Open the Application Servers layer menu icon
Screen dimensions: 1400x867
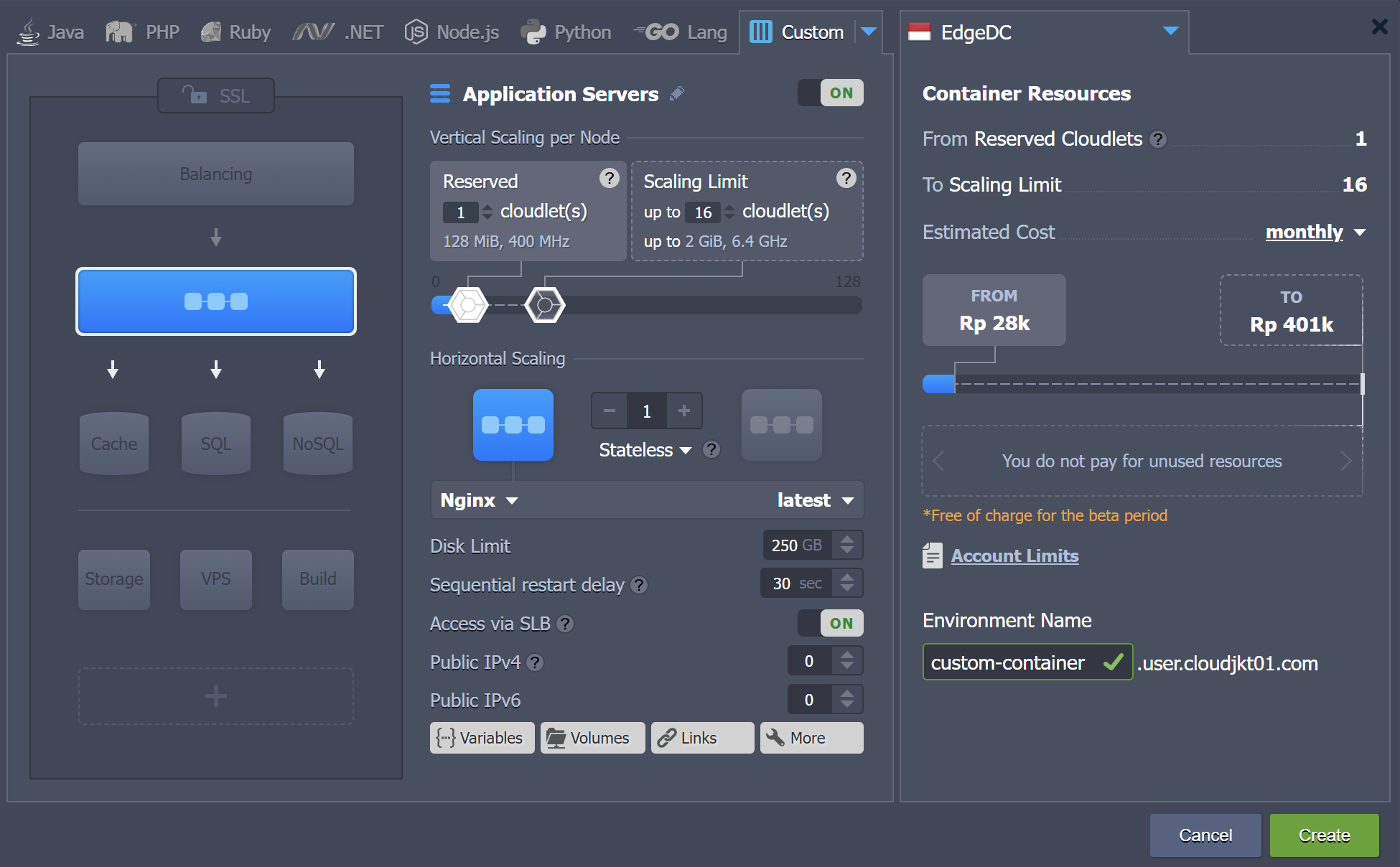pyautogui.click(x=440, y=93)
